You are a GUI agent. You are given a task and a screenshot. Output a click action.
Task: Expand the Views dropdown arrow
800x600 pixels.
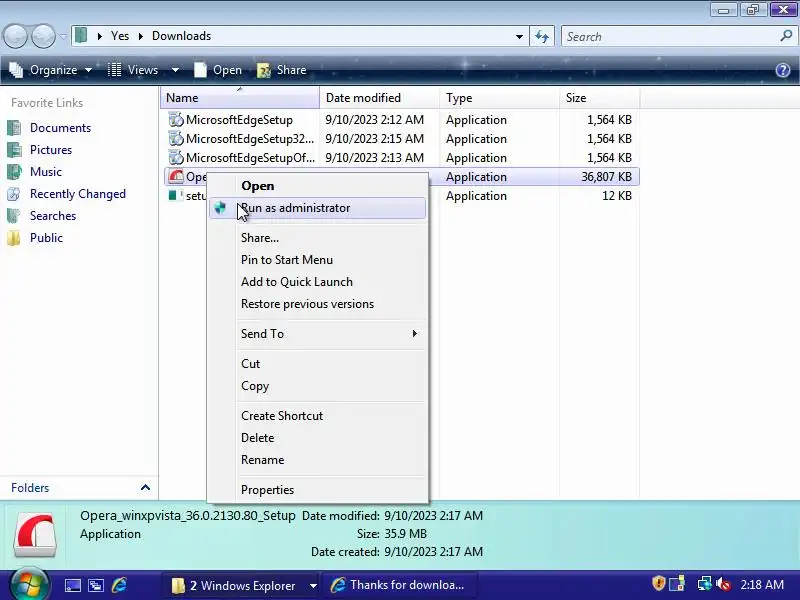click(175, 70)
